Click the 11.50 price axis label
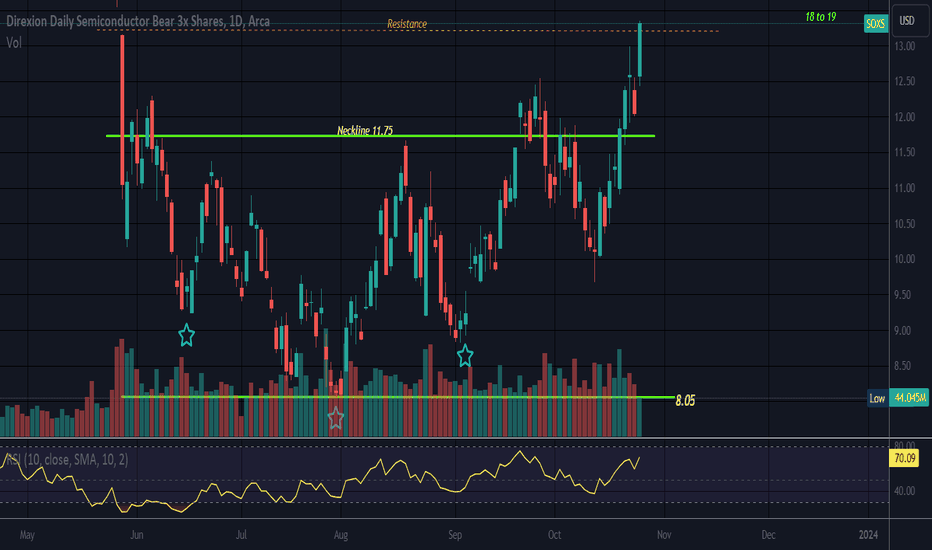Image resolution: width=932 pixels, height=550 pixels. (x=905, y=153)
